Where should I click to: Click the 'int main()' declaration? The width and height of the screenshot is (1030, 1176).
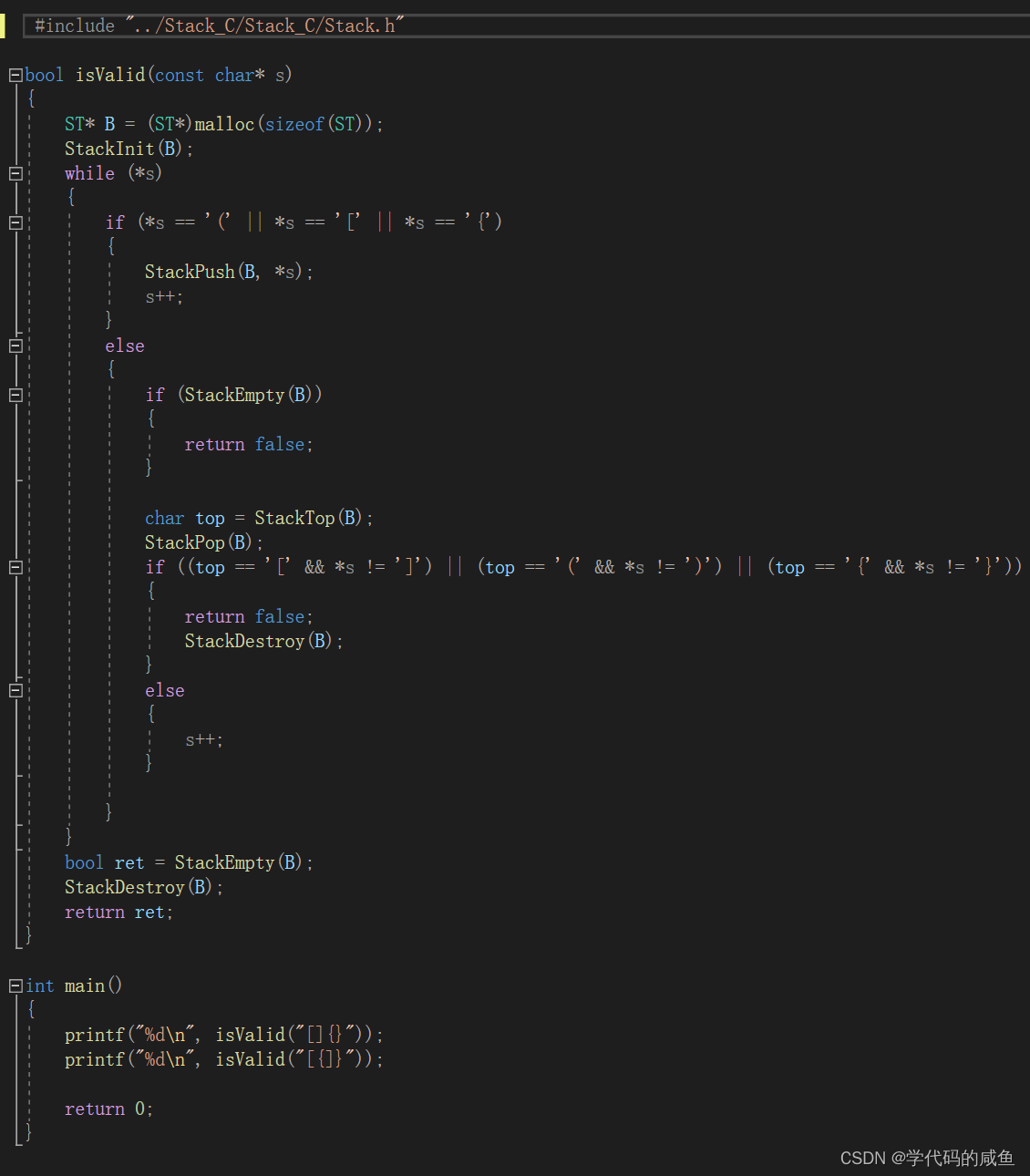click(x=74, y=985)
